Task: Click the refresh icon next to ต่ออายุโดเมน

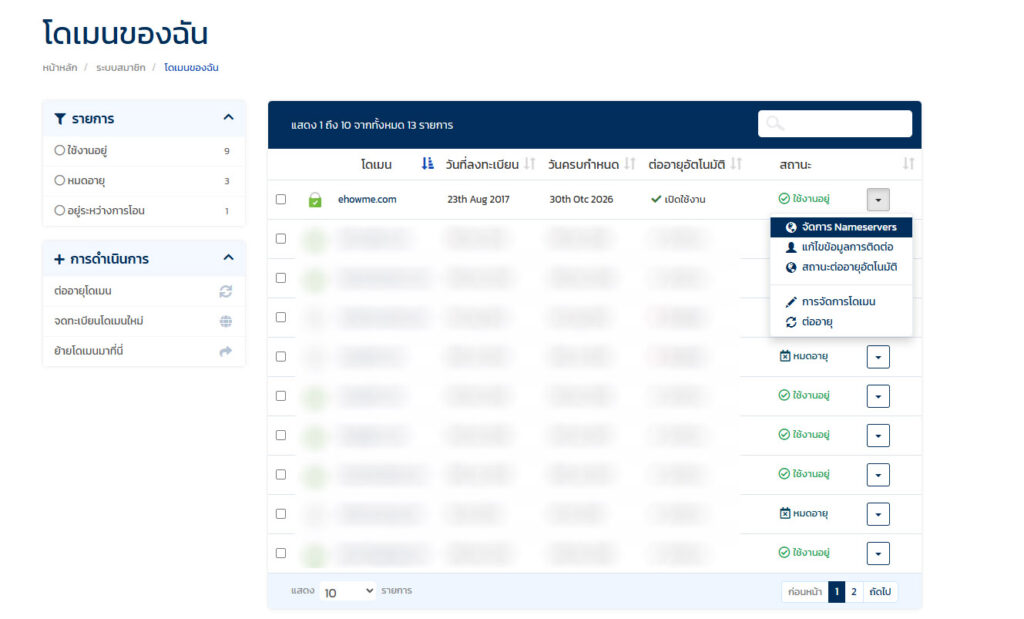Action: click(x=226, y=291)
